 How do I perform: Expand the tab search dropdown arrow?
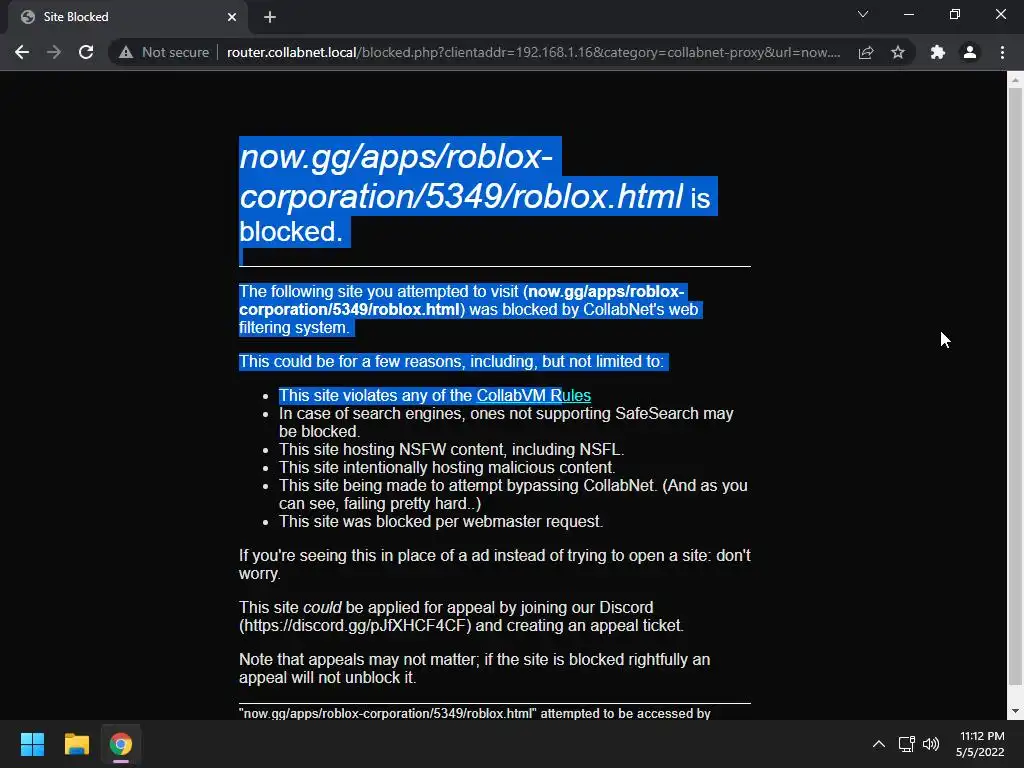click(x=863, y=14)
